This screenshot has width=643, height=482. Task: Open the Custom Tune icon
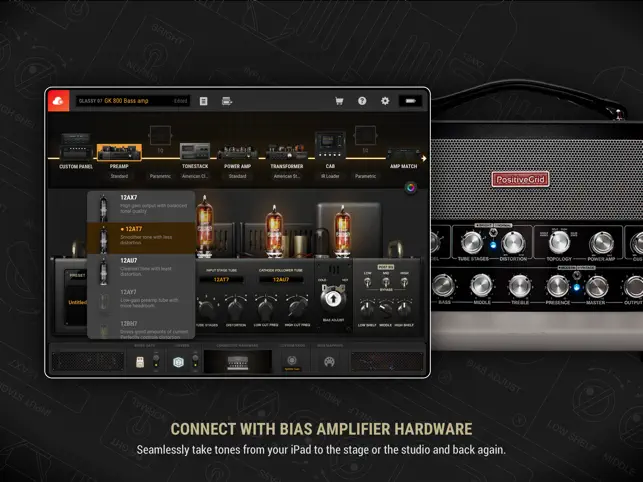pos(292,361)
